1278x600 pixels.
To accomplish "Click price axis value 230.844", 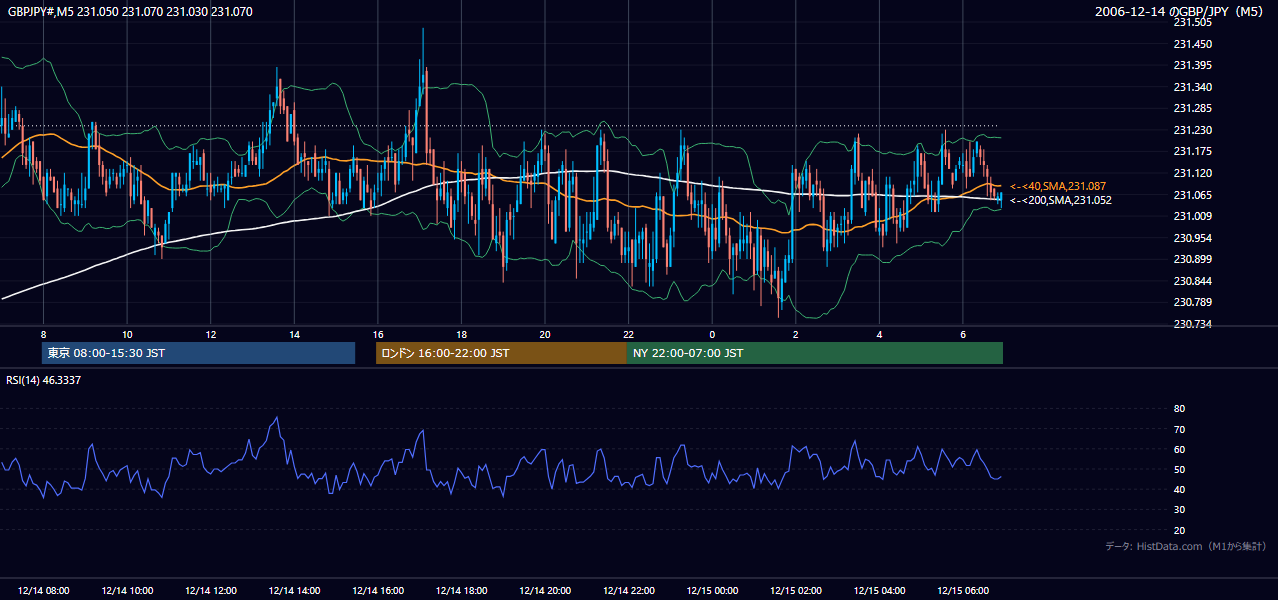I will (1192, 281).
